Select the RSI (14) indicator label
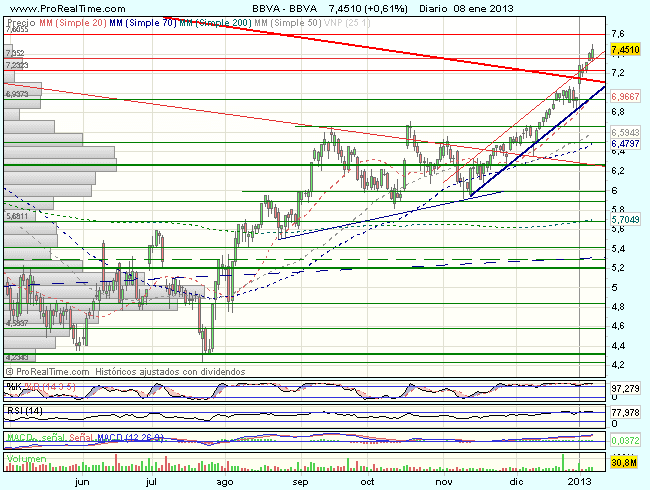This screenshot has width=650, height=490. pos(25,411)
